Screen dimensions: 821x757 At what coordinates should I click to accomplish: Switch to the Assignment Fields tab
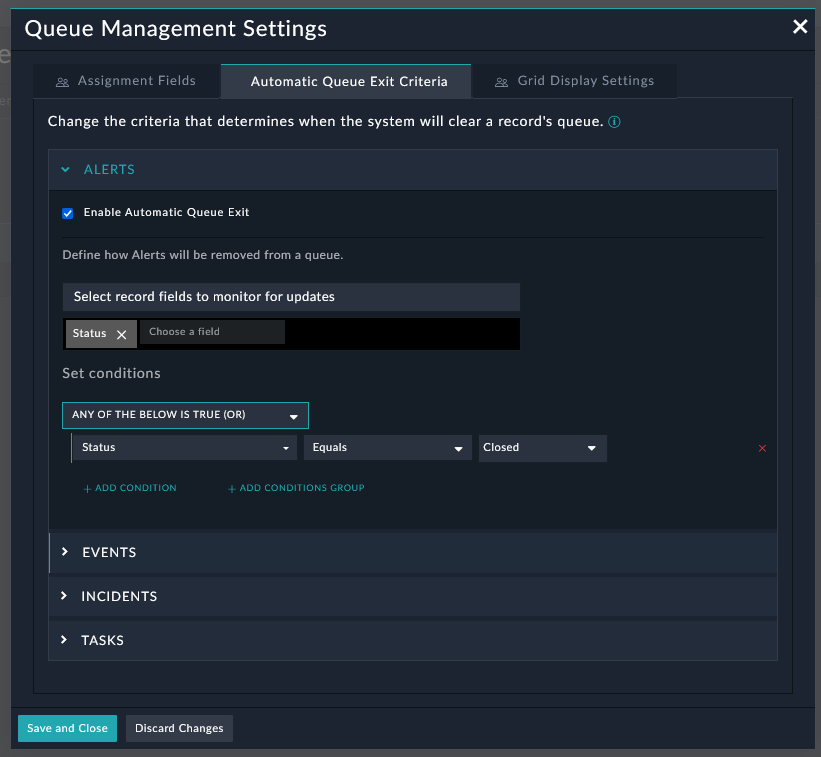click(x=126, y=81)
